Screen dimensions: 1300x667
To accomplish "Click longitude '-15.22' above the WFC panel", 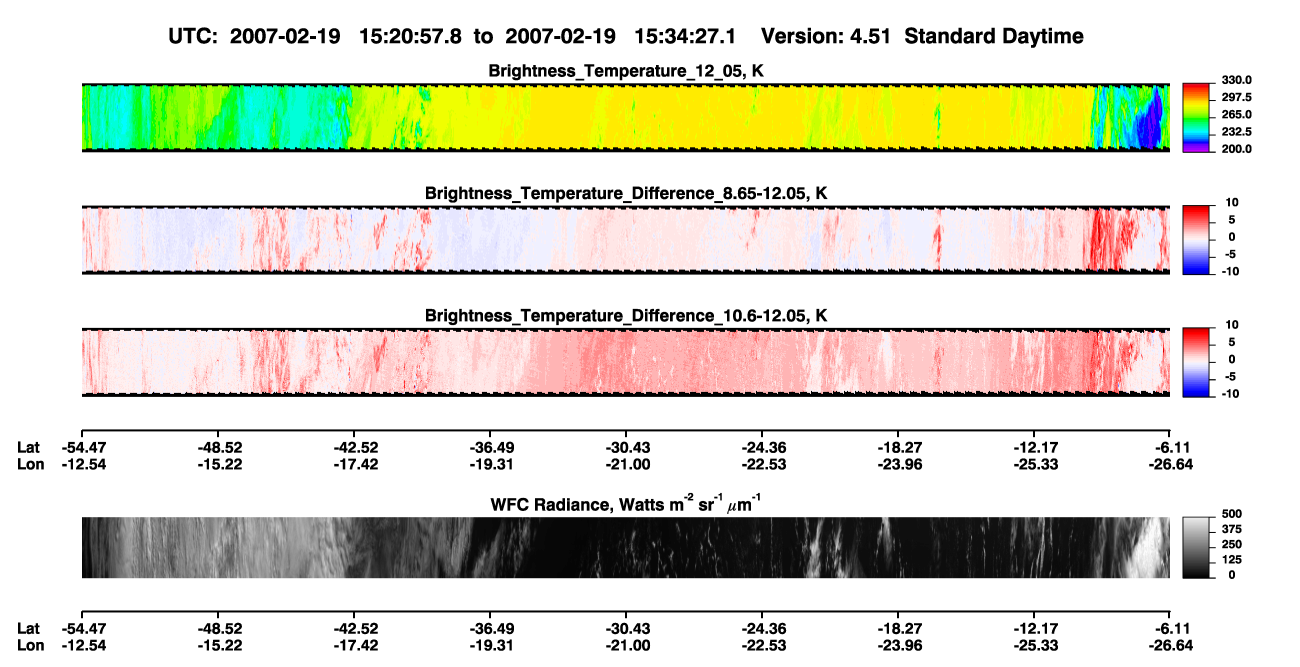I will 218,464.
